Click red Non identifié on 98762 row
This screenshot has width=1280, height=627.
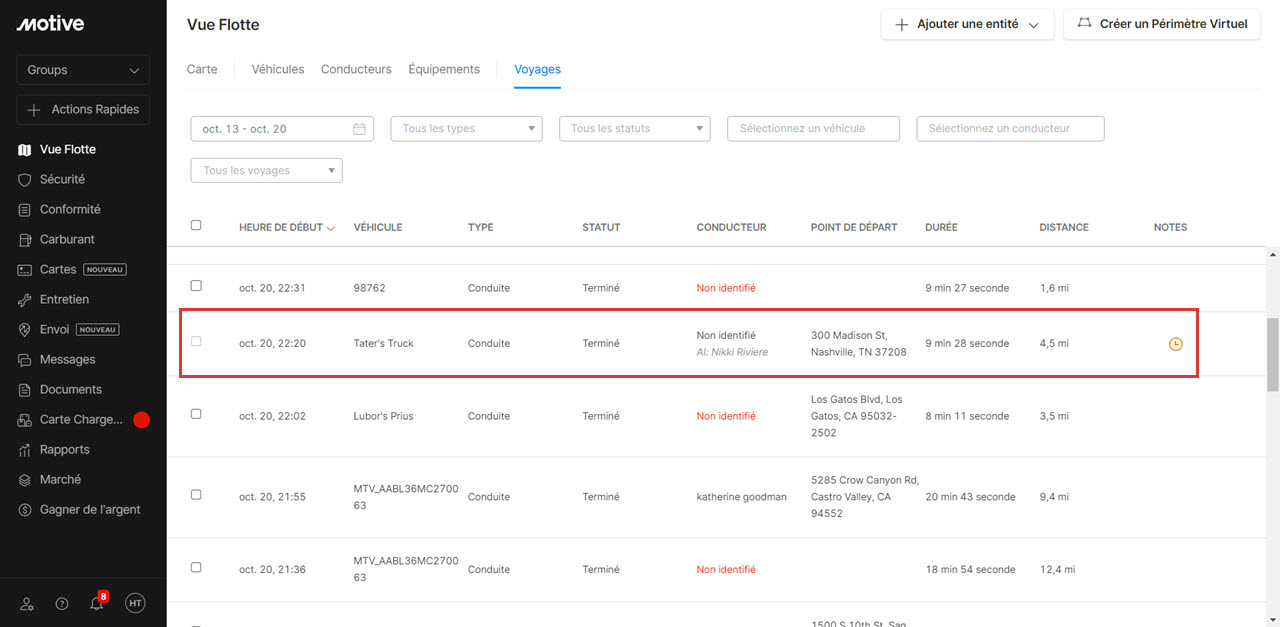[x=726, y=288]
